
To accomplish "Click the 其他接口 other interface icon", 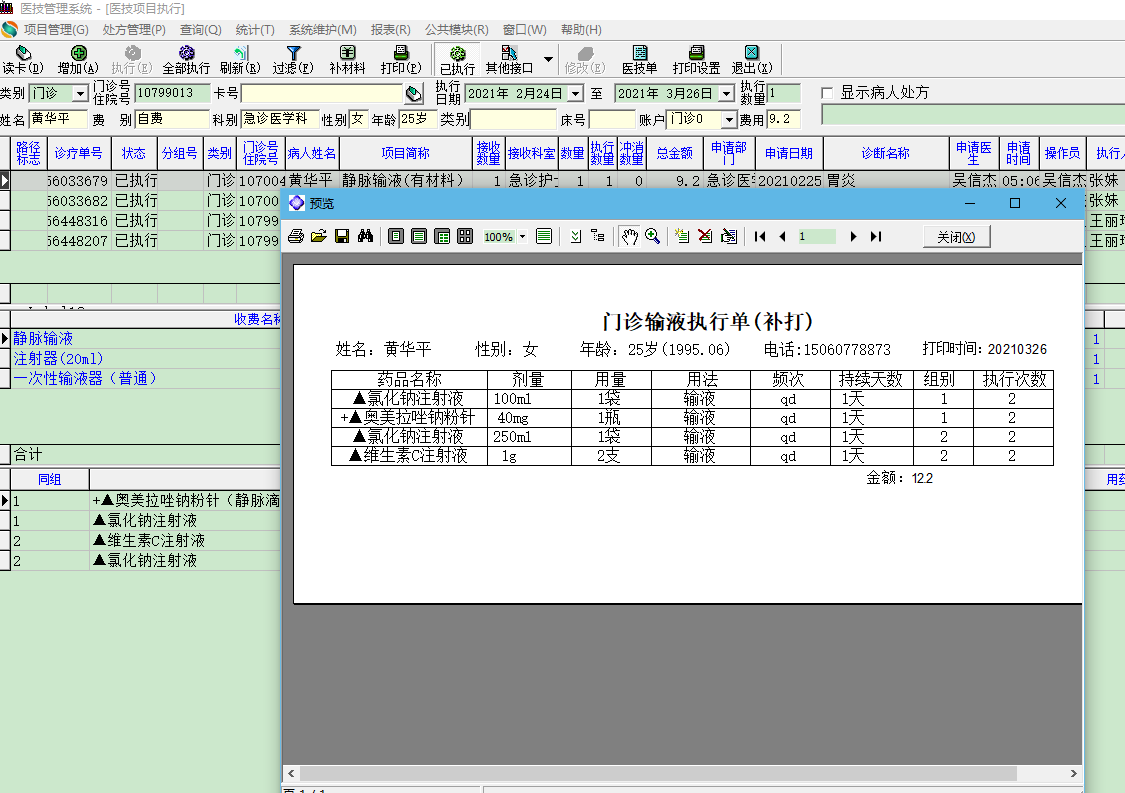I will click(x=509, y=53).
